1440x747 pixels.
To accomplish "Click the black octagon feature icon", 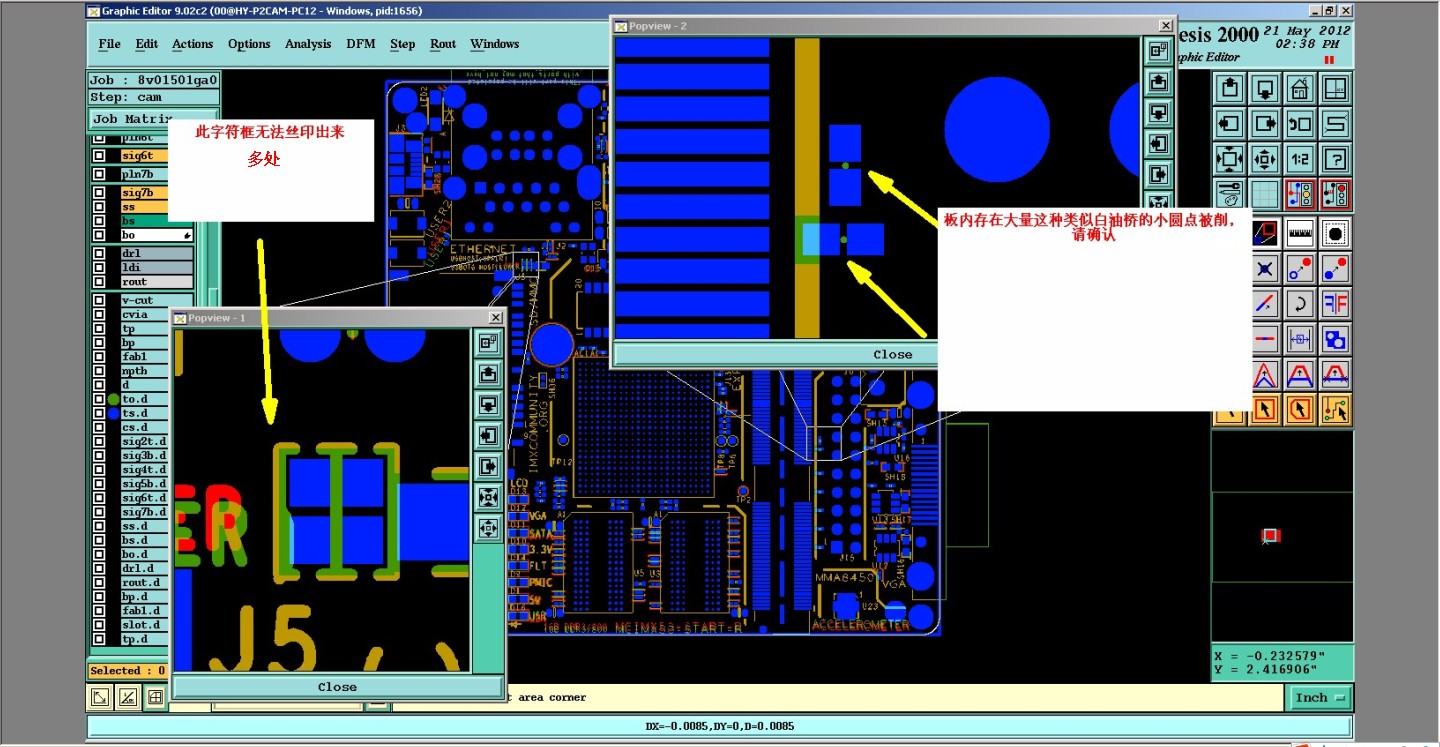I will tap(1335, 235).
